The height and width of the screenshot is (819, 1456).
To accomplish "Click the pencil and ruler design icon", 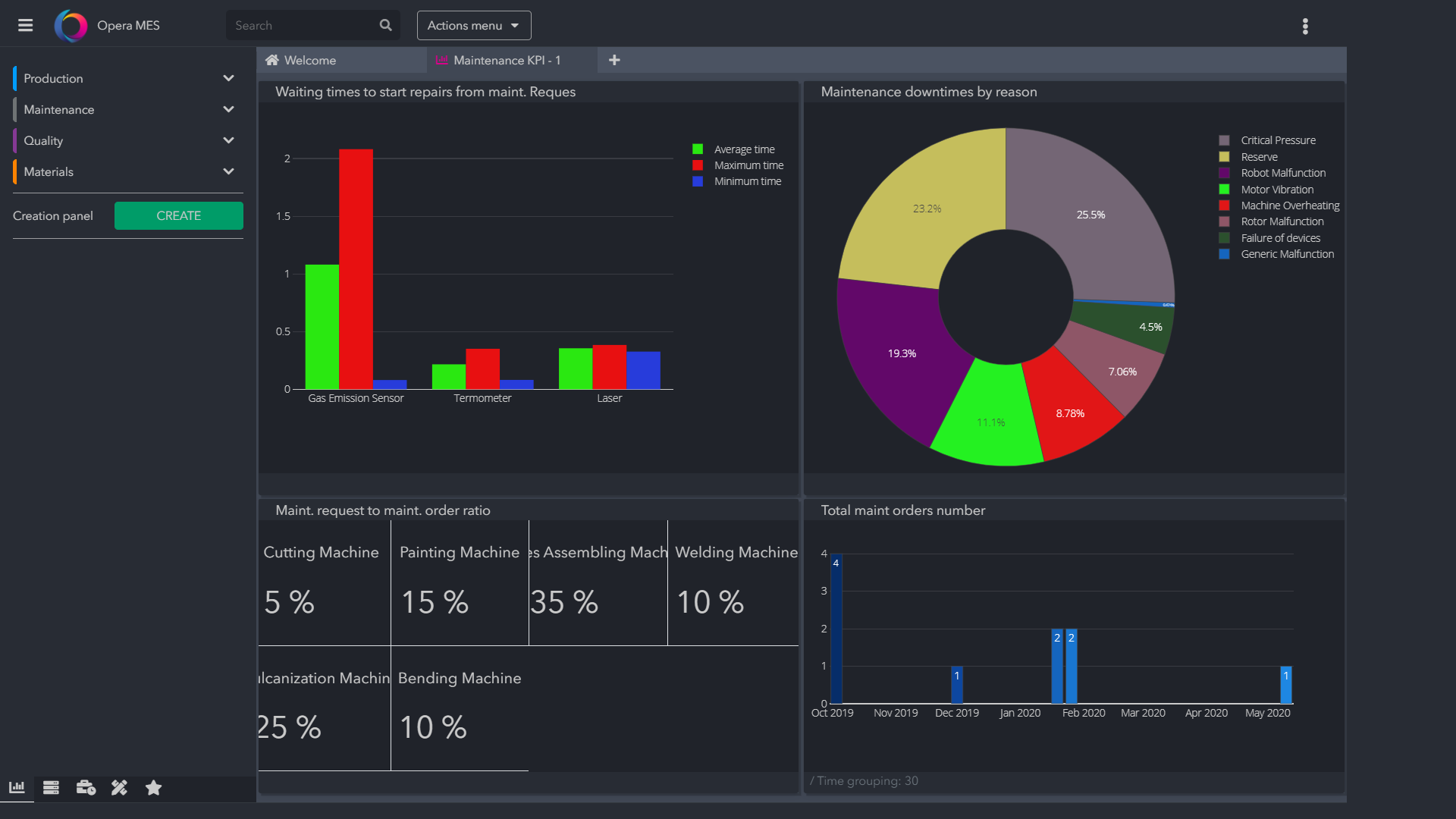I will (x=119, y=787).
